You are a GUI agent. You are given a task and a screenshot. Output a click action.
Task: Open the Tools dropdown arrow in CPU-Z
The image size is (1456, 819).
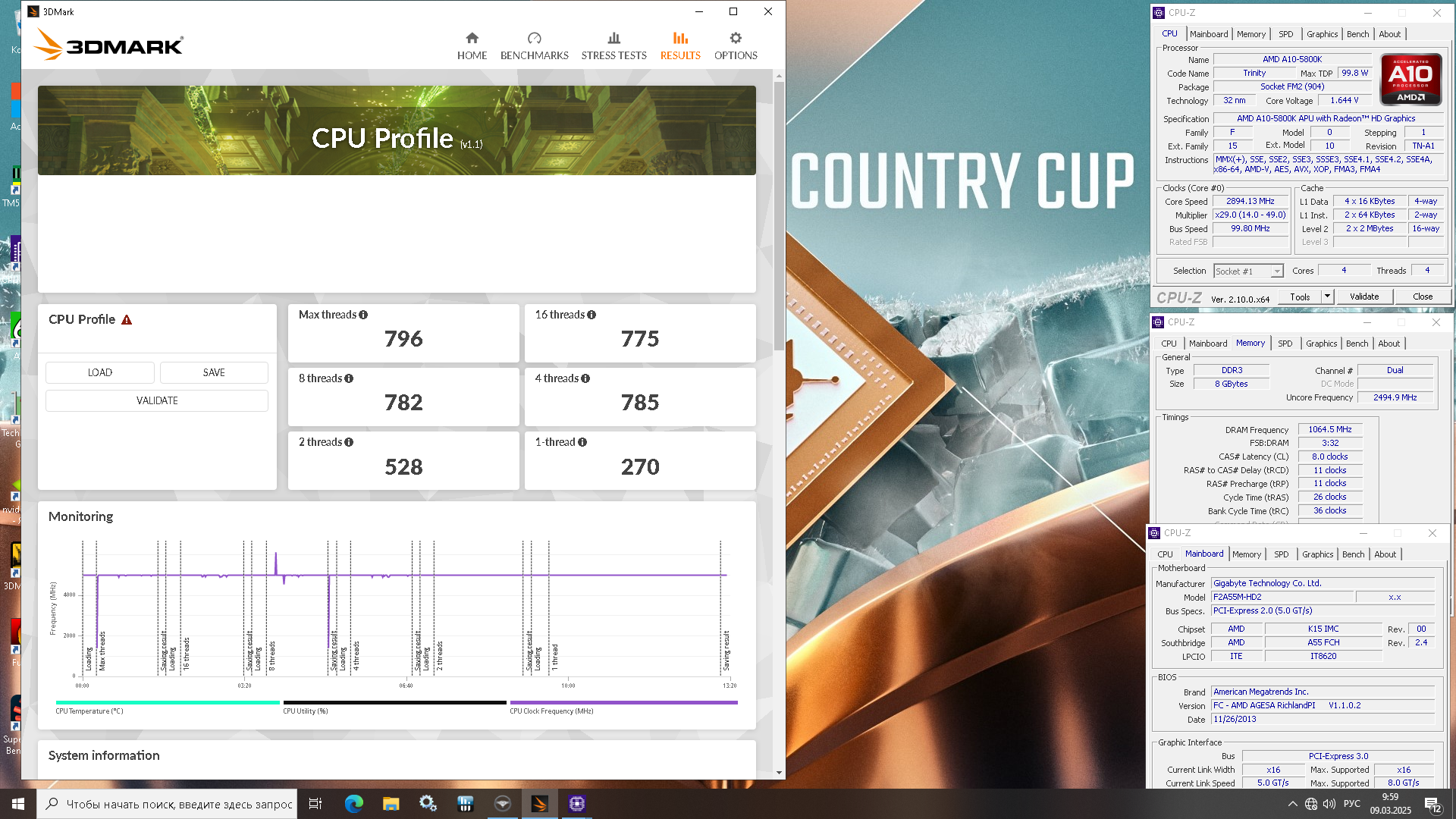point(1327,297)
